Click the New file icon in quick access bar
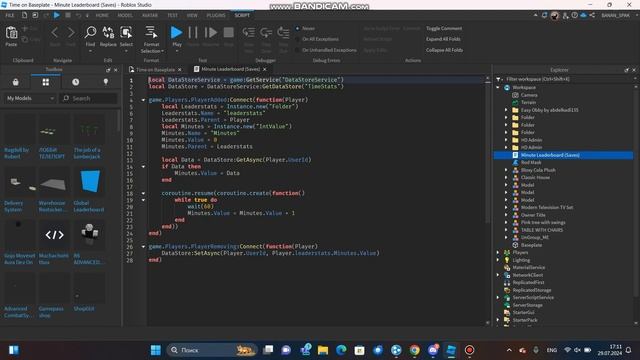The image size is (640, 360). tap(24, 15)
